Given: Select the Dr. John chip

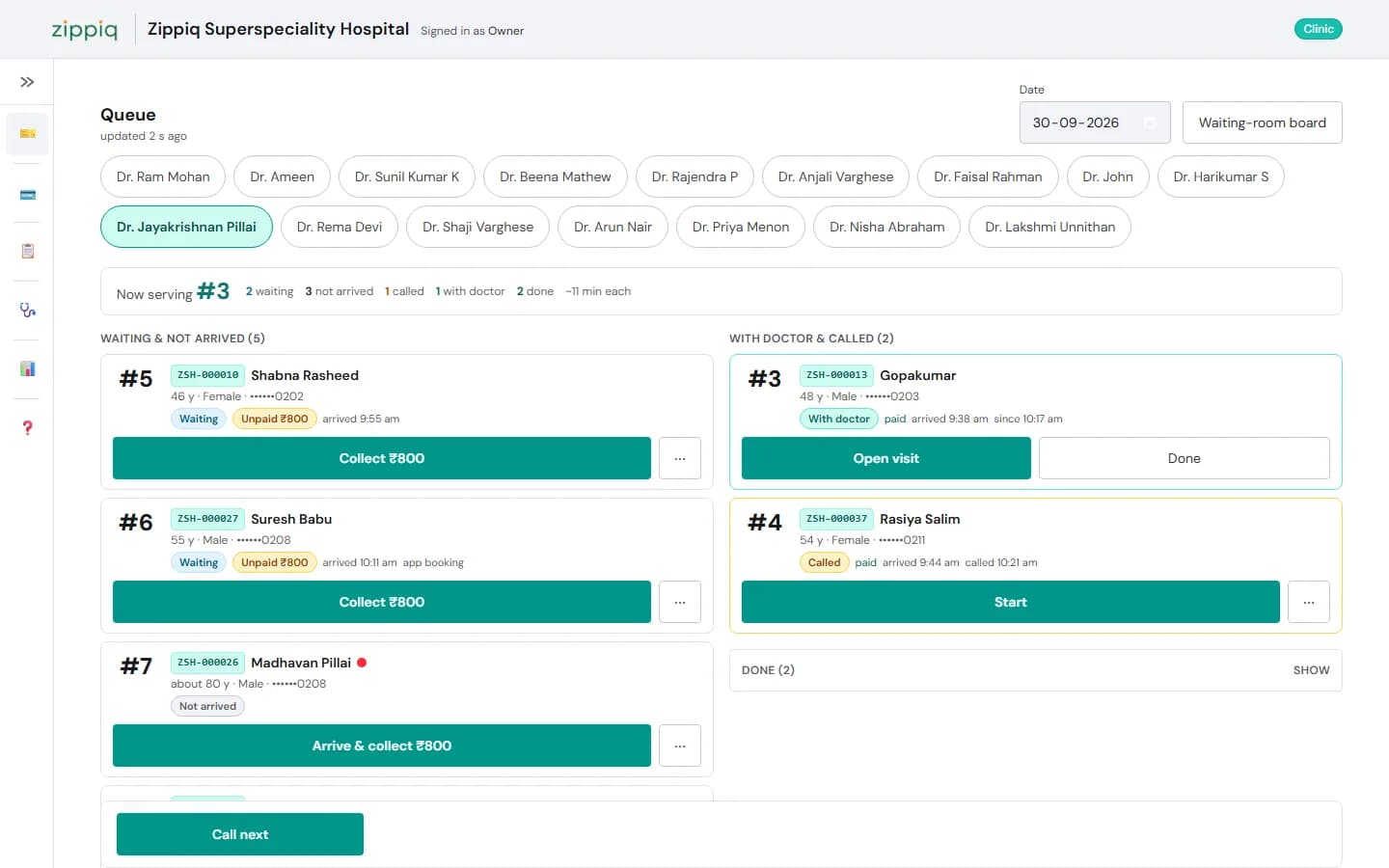Looking at the screenshot, I should (x=1107, y=176).
